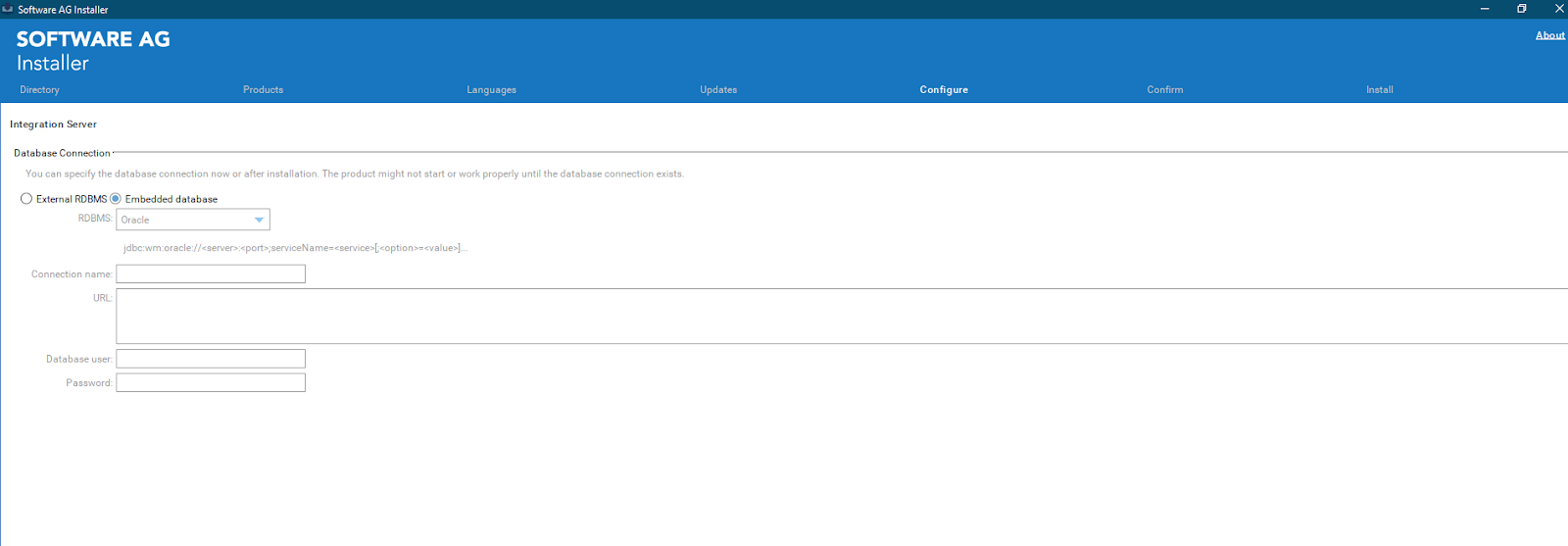Select the Embedded database radio button

coord(116,199)
